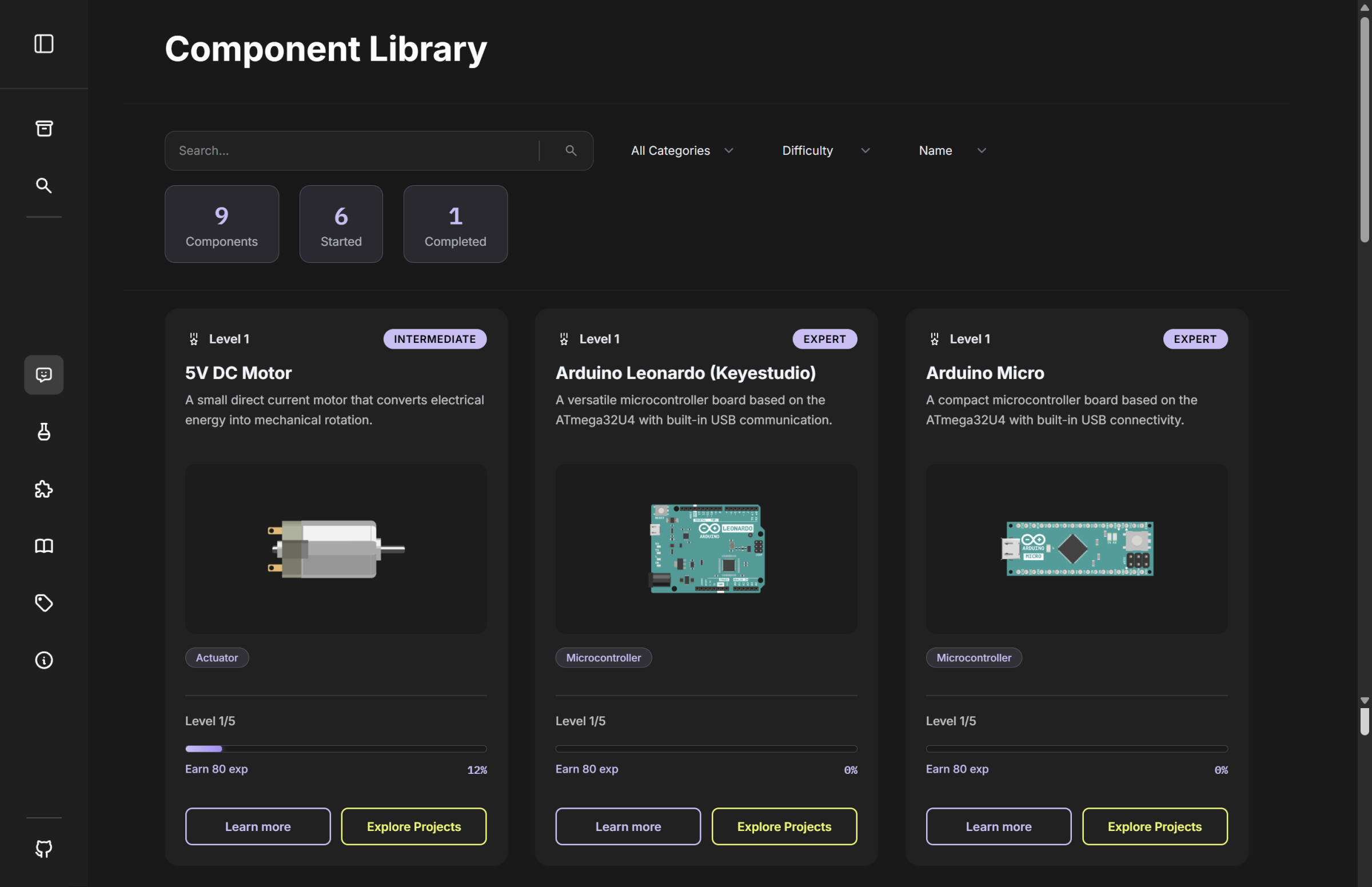Click the 5V DC Motor progress bar

coord(336,748)
